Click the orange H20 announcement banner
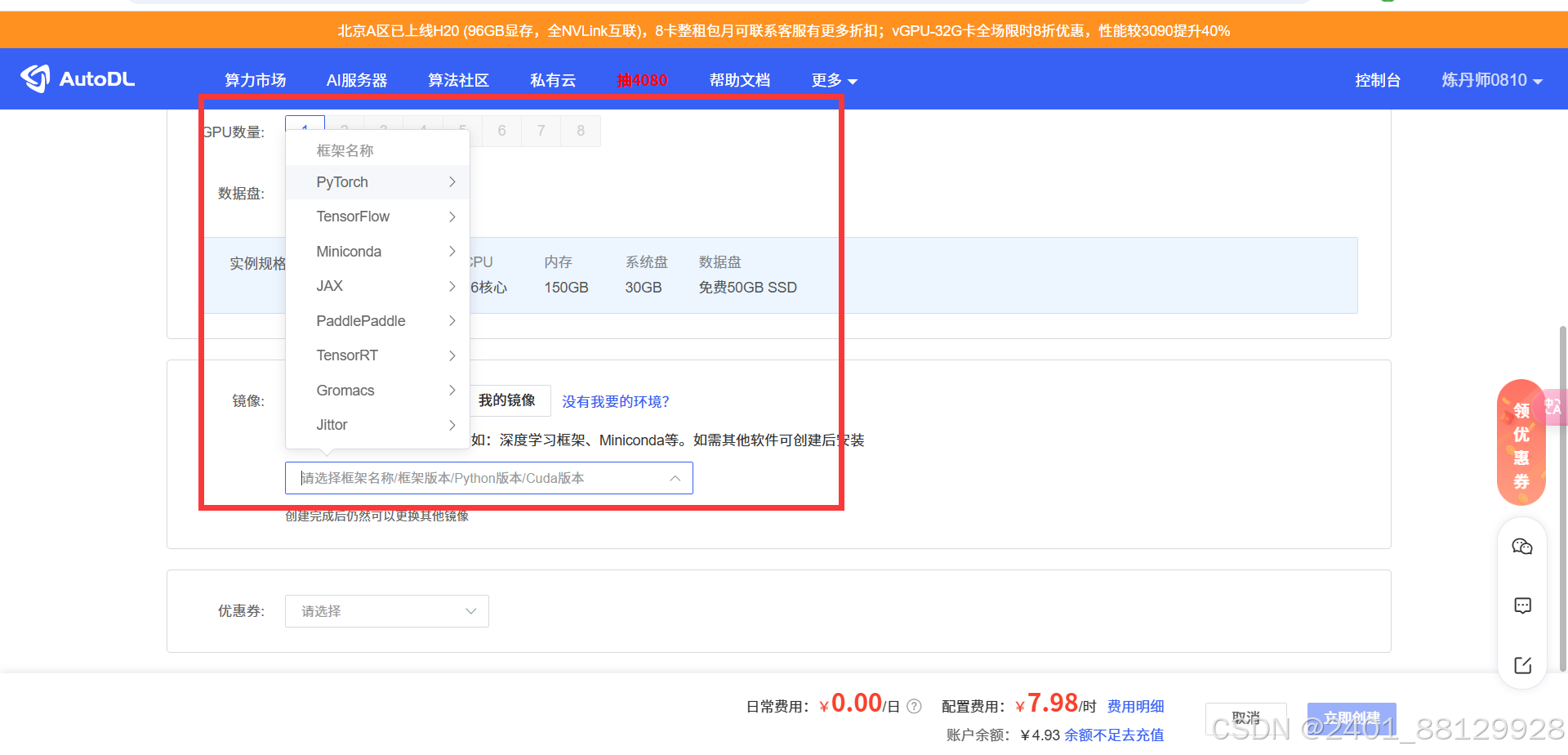 pyautogui.click(x=784, y=30)
